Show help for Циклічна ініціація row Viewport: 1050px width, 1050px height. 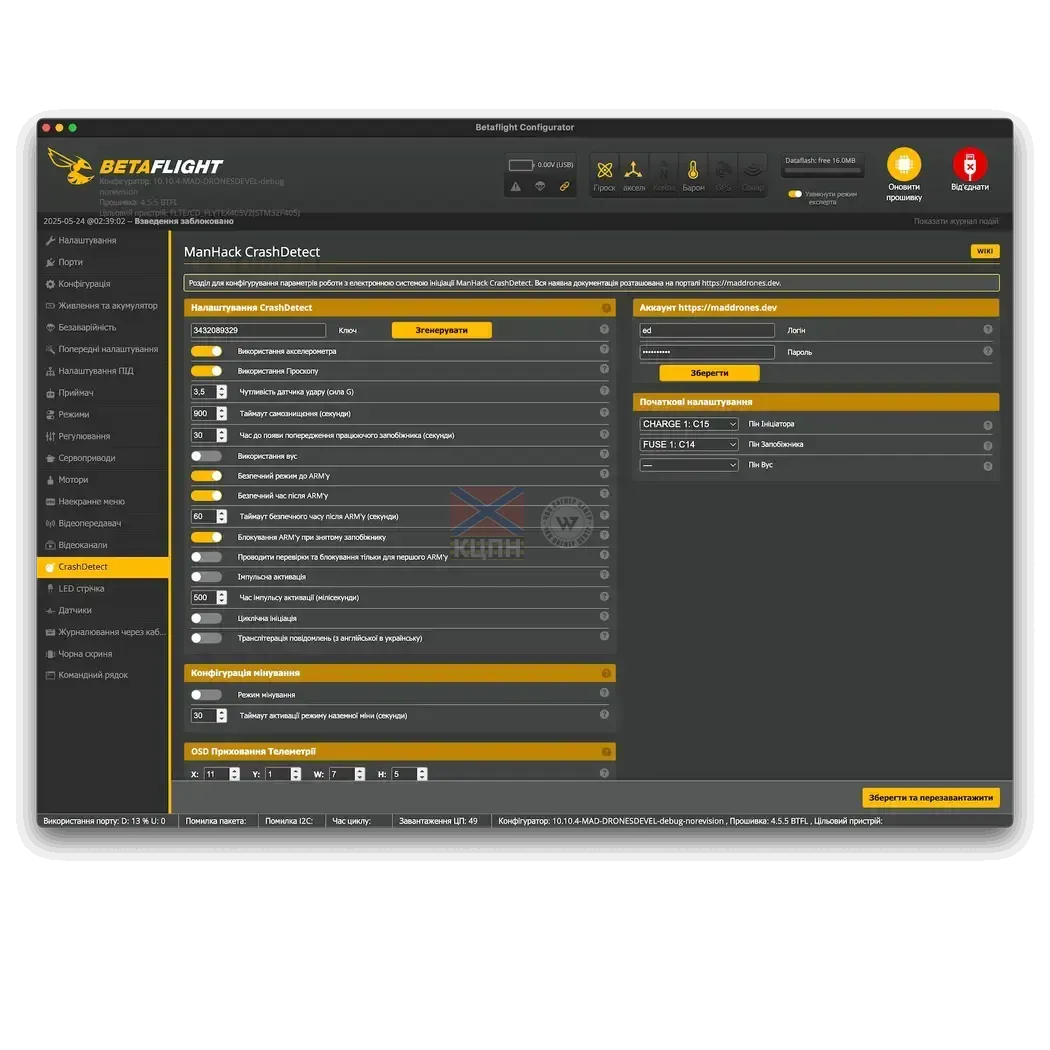tap(604, 616)
